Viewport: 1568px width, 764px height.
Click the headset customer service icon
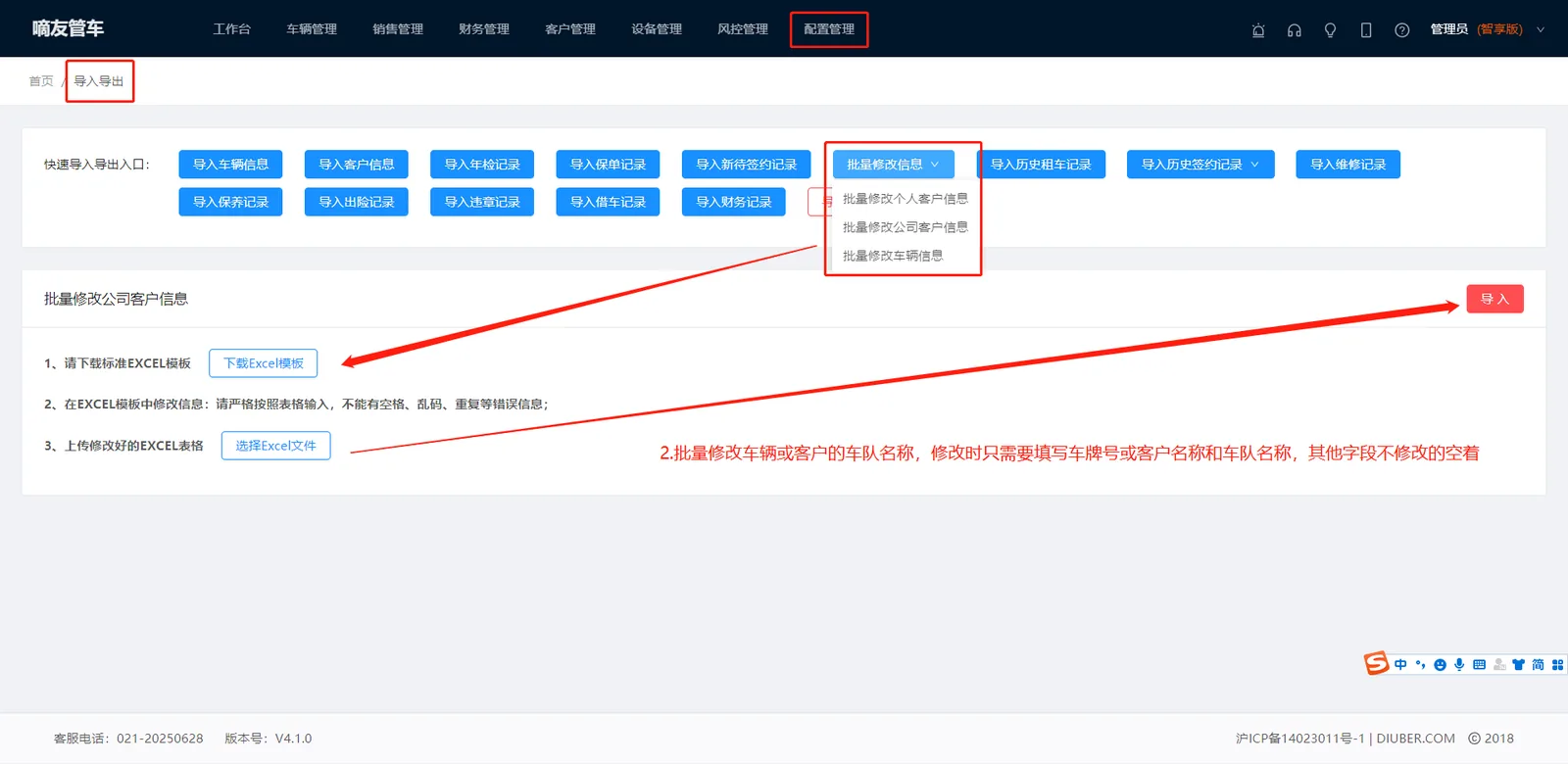tap(1295, 30)
